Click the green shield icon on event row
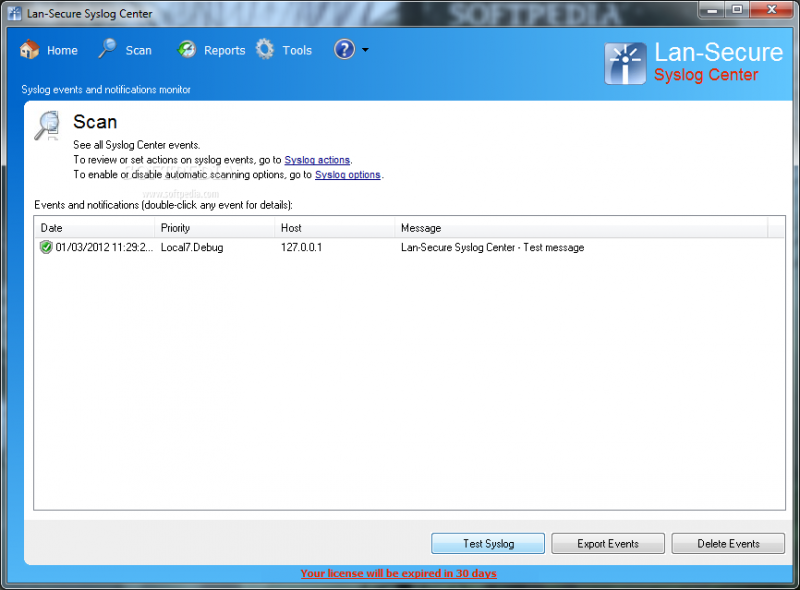 pyautogui.click(x=46, y=247)
